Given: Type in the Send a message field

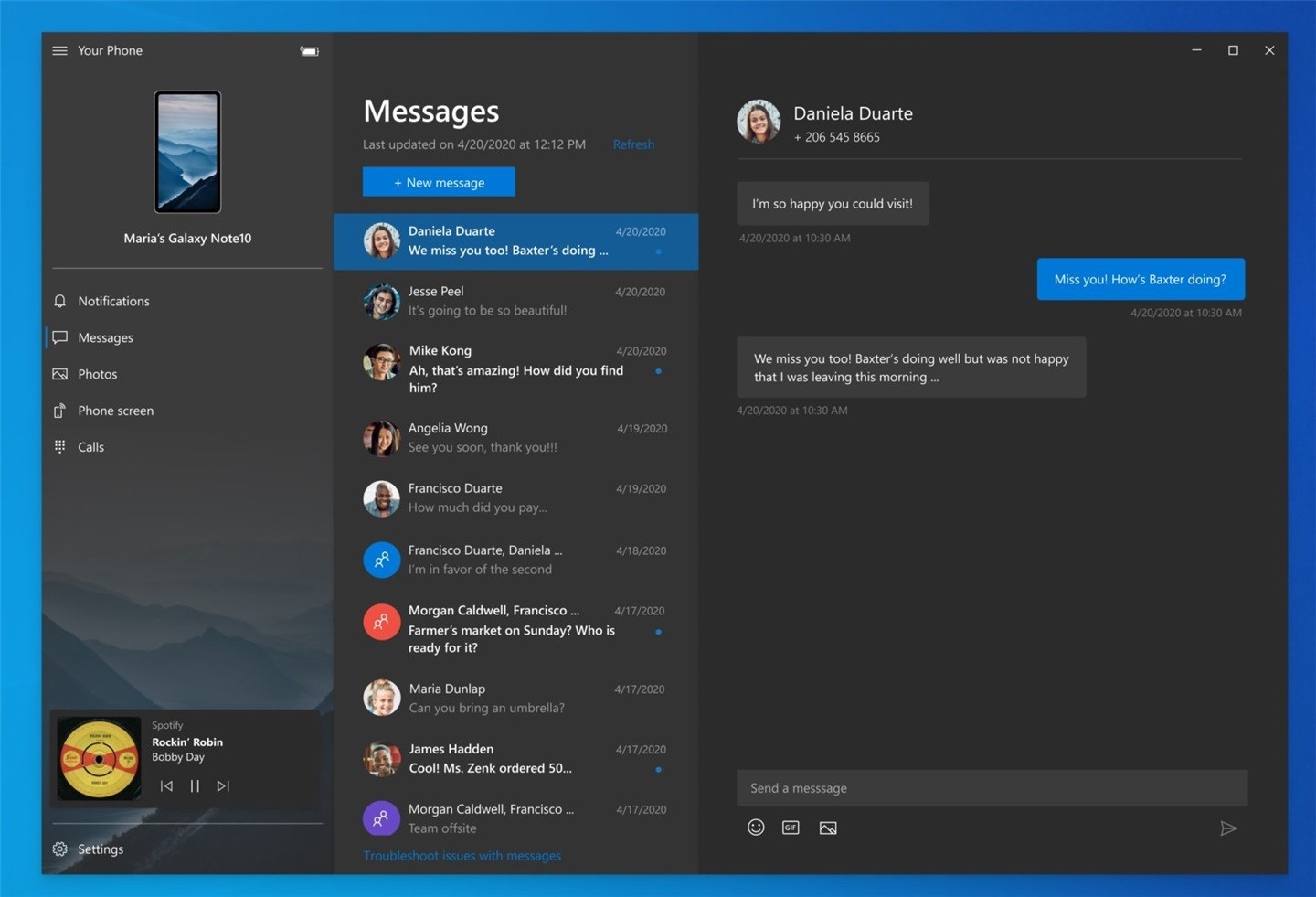Looking at the screenshot, I should click(x=992, y=788).
